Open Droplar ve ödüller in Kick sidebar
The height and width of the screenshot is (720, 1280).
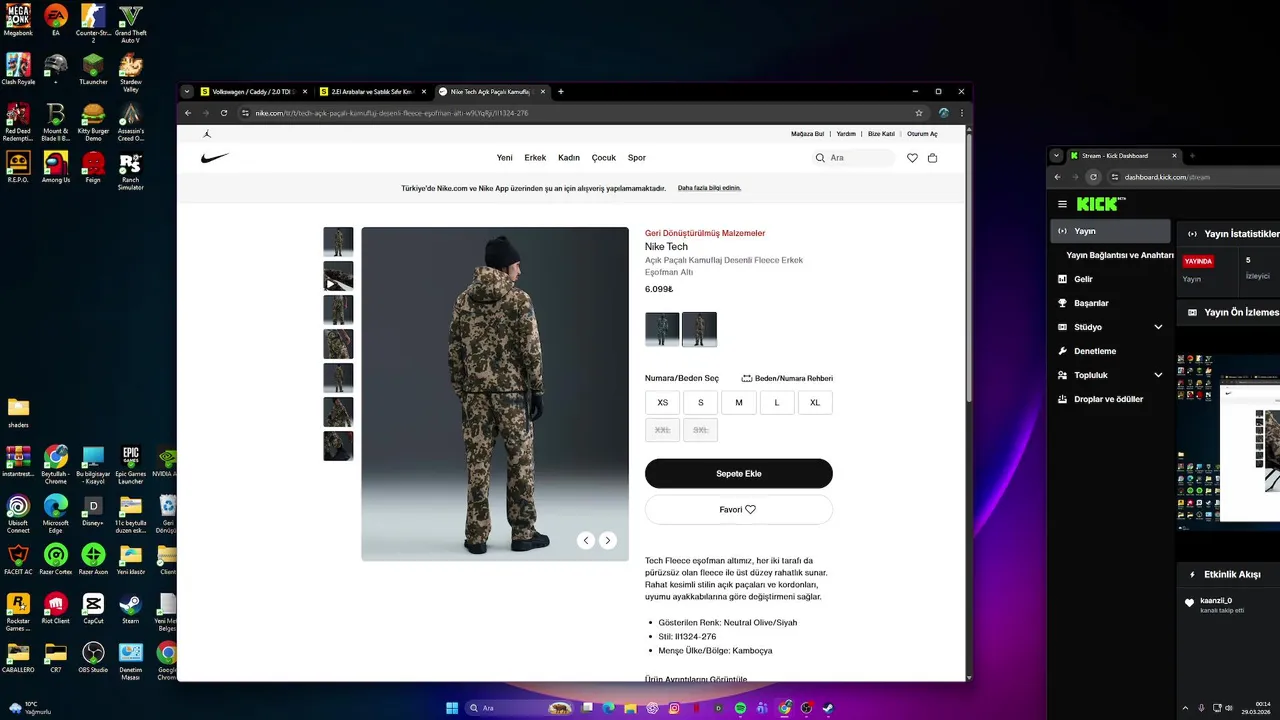tap(1110, 399)
